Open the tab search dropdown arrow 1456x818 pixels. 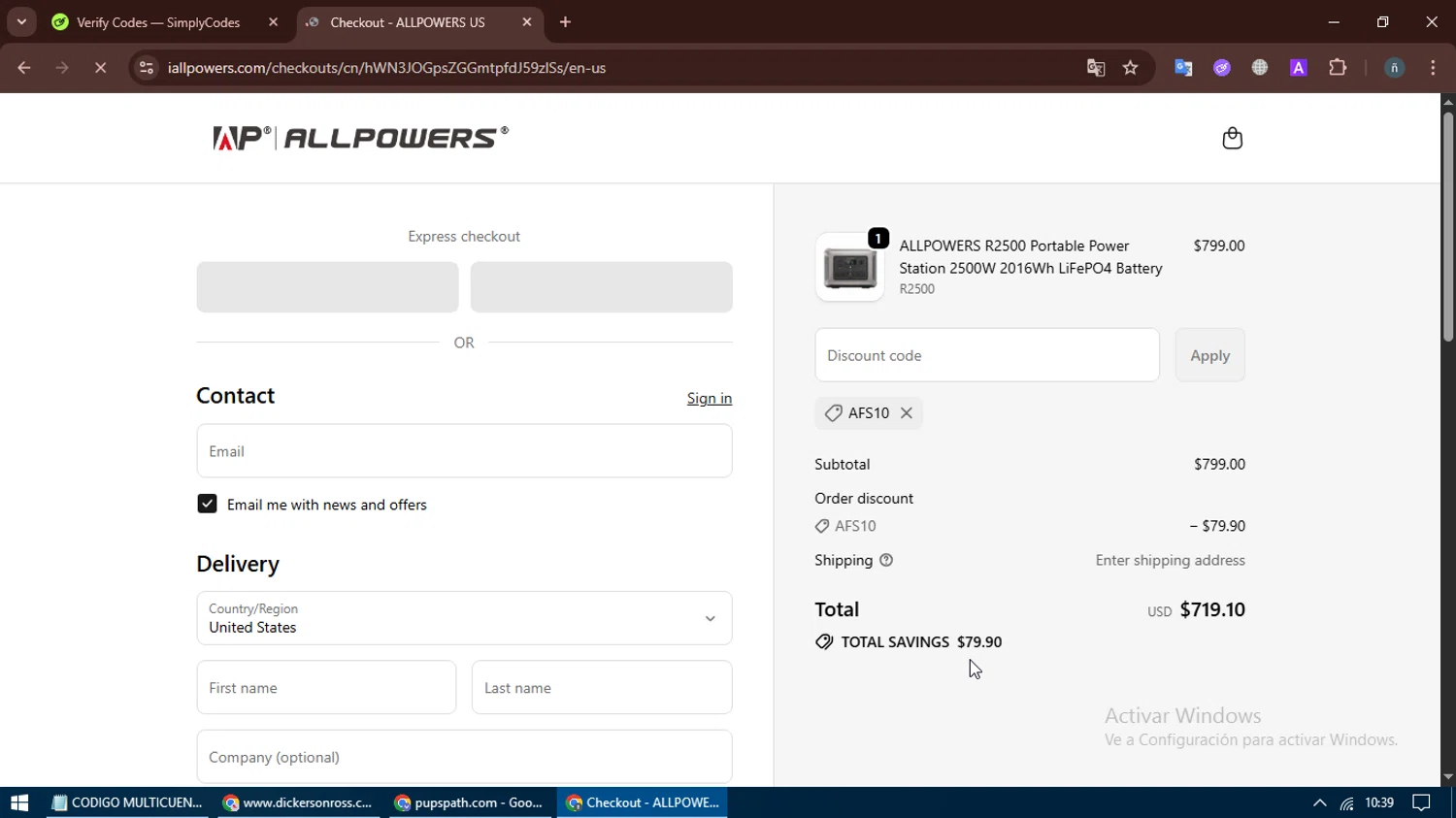pos(21,22)
